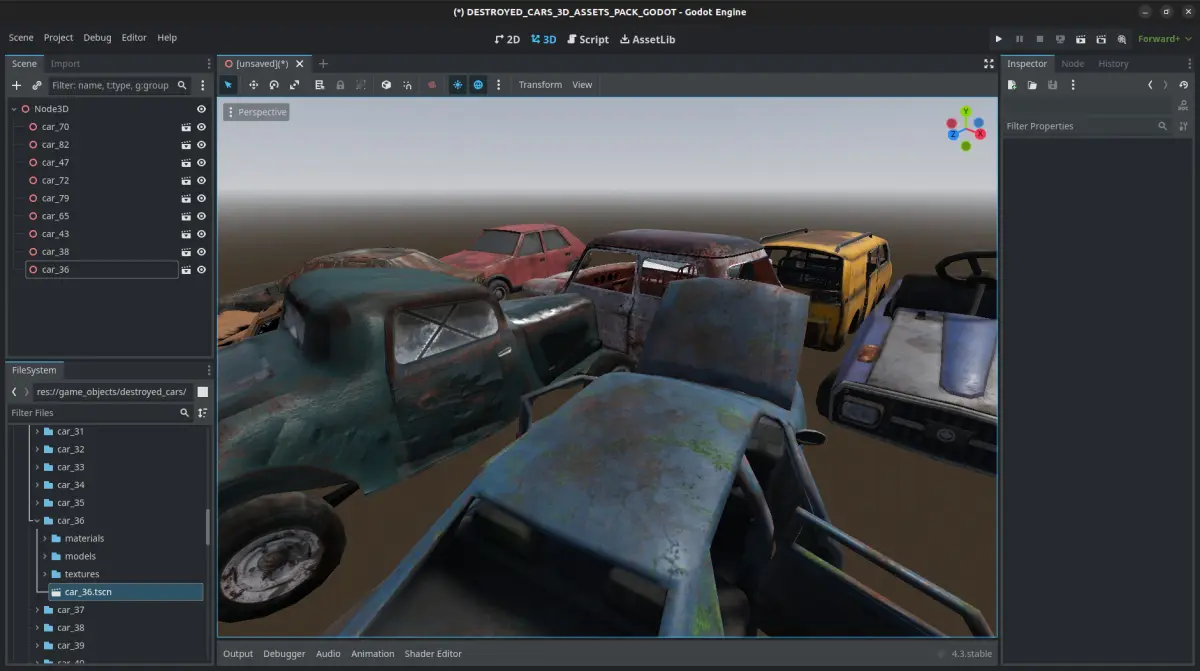Open the Project menu
1200x671 pixels.
[58, 38]
